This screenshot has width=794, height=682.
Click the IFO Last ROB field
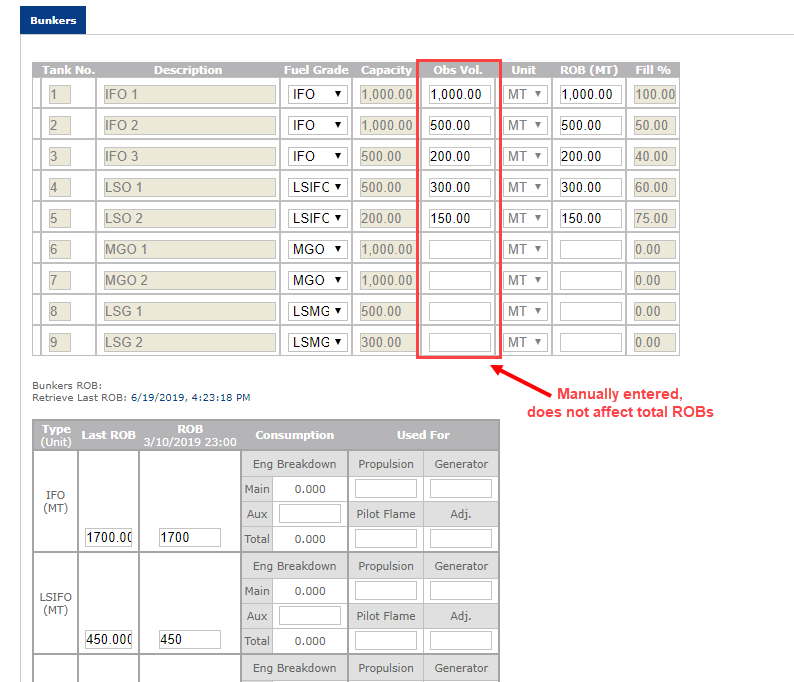tap(109, 538)
